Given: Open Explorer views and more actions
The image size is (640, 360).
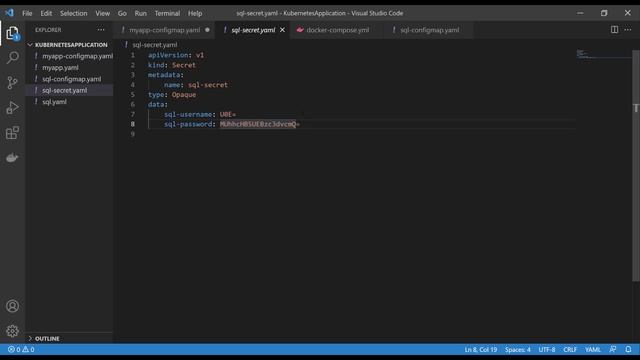Looking at the screenshot, I should point(101,30).
